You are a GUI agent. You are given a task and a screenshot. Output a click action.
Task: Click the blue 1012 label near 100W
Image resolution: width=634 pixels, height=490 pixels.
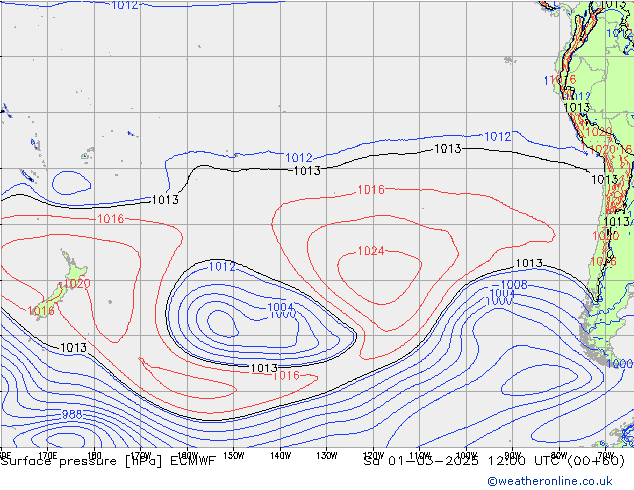pos(498,137)
